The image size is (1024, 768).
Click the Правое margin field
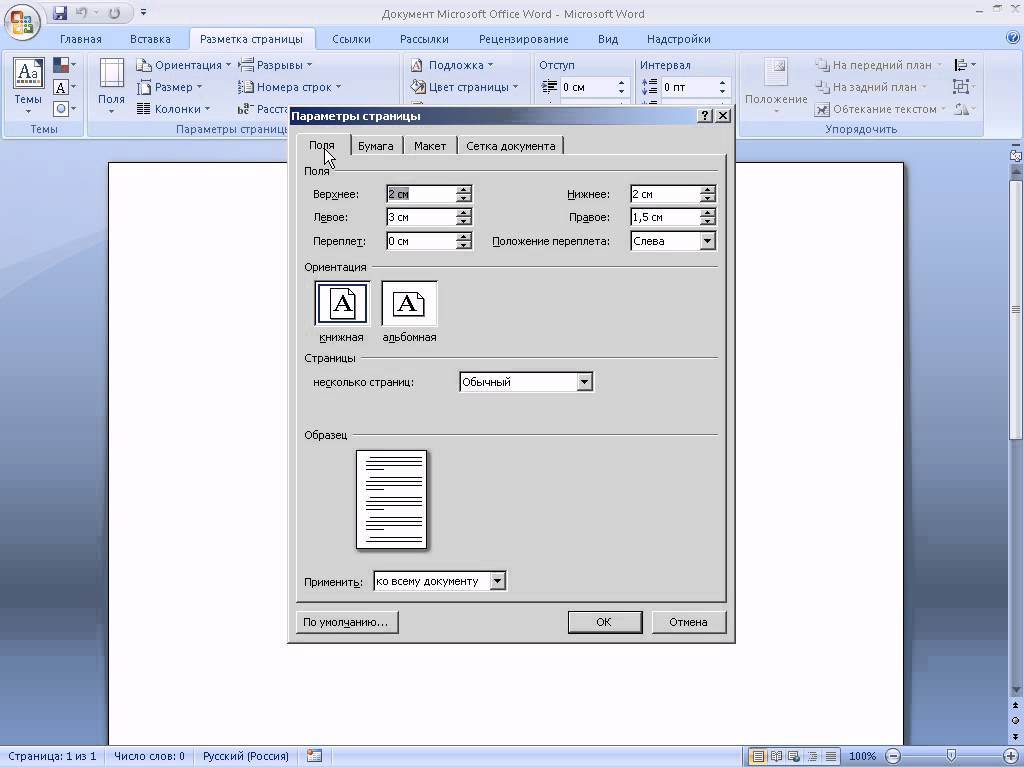coord(665,217)
